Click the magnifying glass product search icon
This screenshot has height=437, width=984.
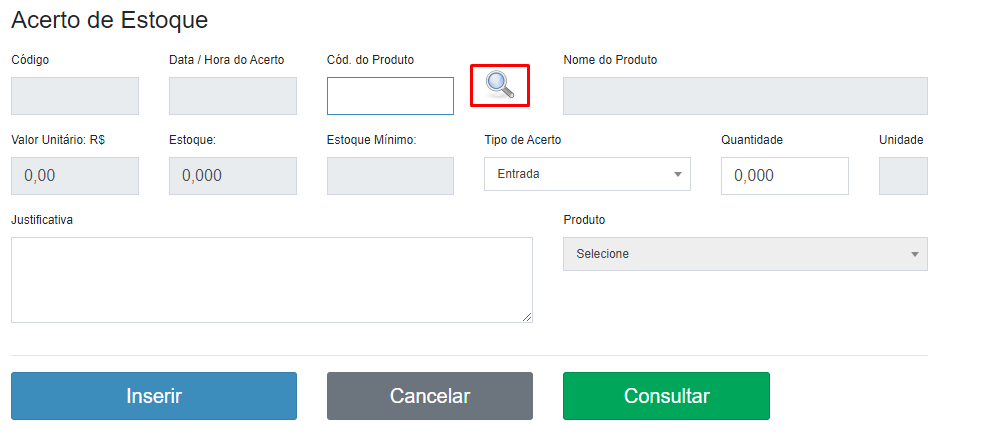[500, 85]
